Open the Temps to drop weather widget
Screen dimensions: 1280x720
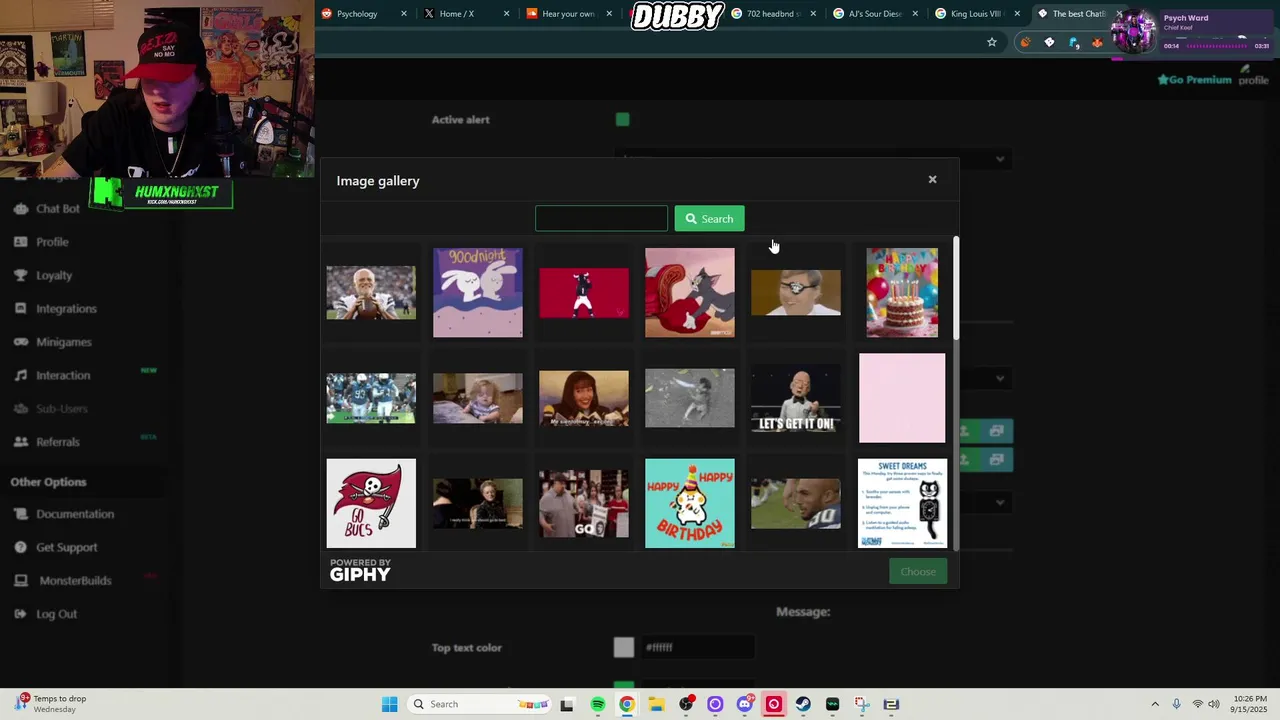click(x=52, y=704)
